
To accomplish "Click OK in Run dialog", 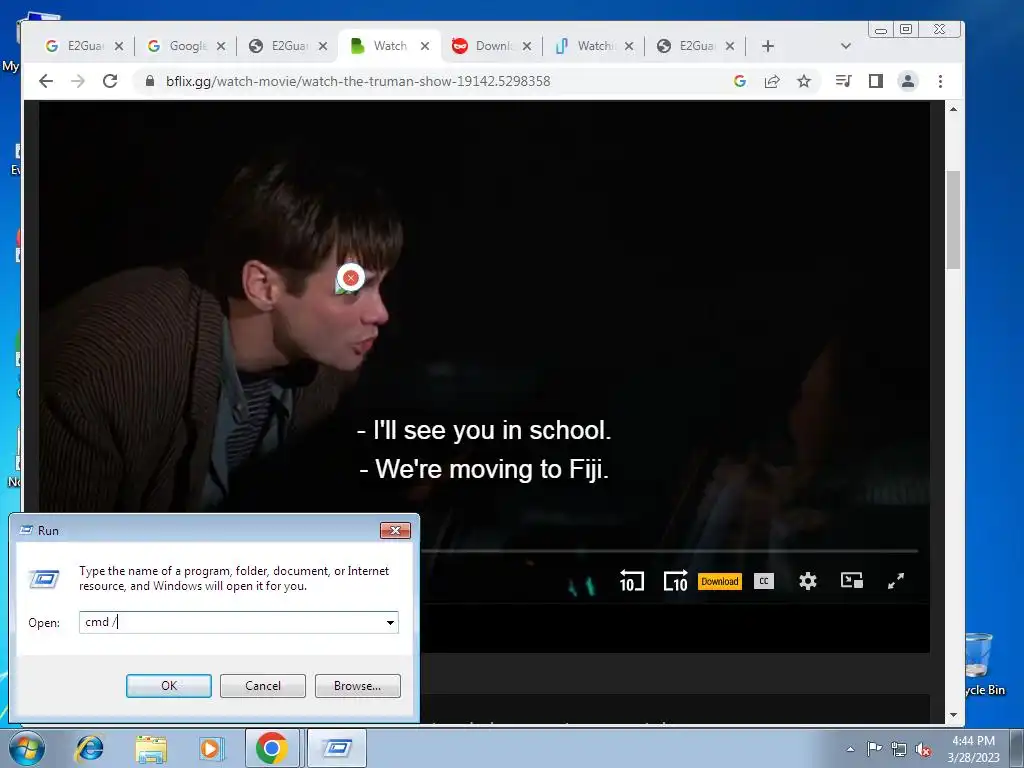I will coord(168,686).
